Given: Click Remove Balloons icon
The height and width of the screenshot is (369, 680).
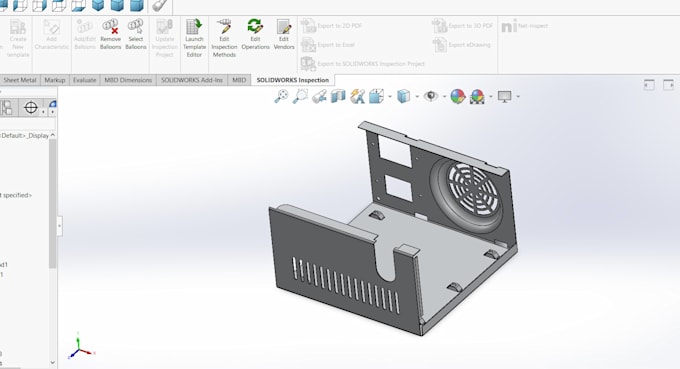Looking at the screenshot, I should point(110,35).
